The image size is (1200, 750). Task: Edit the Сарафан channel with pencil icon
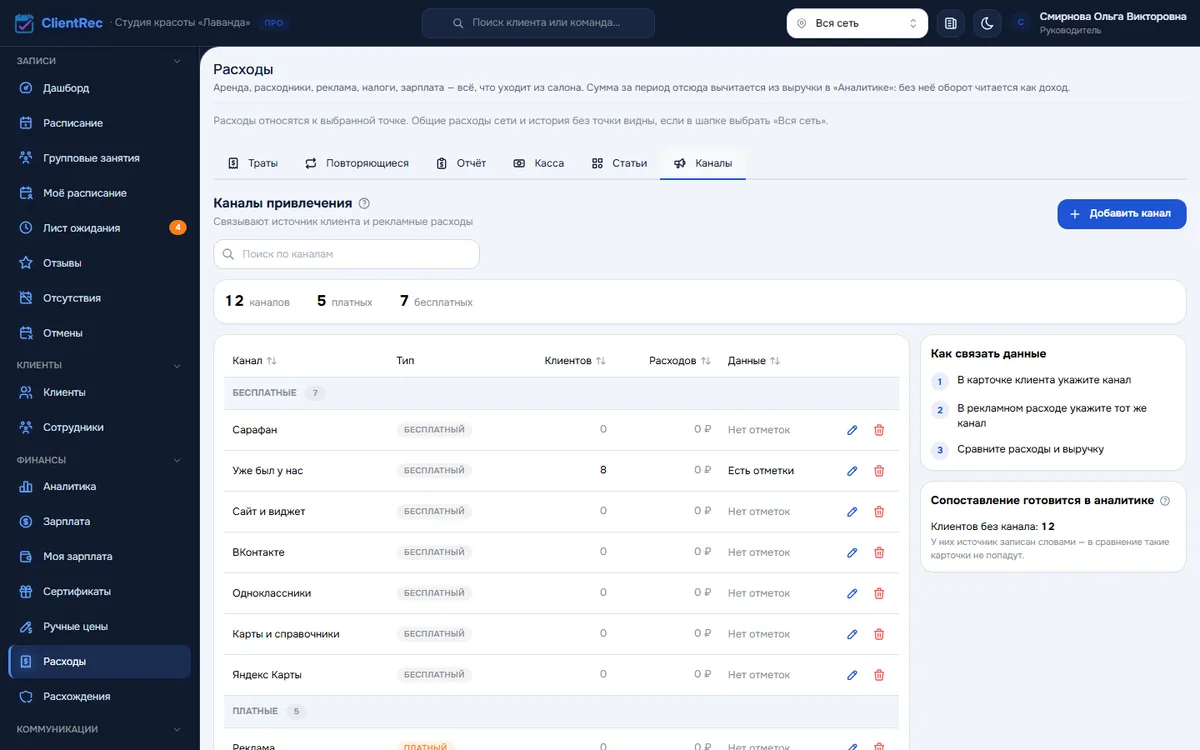click(852, 430)
